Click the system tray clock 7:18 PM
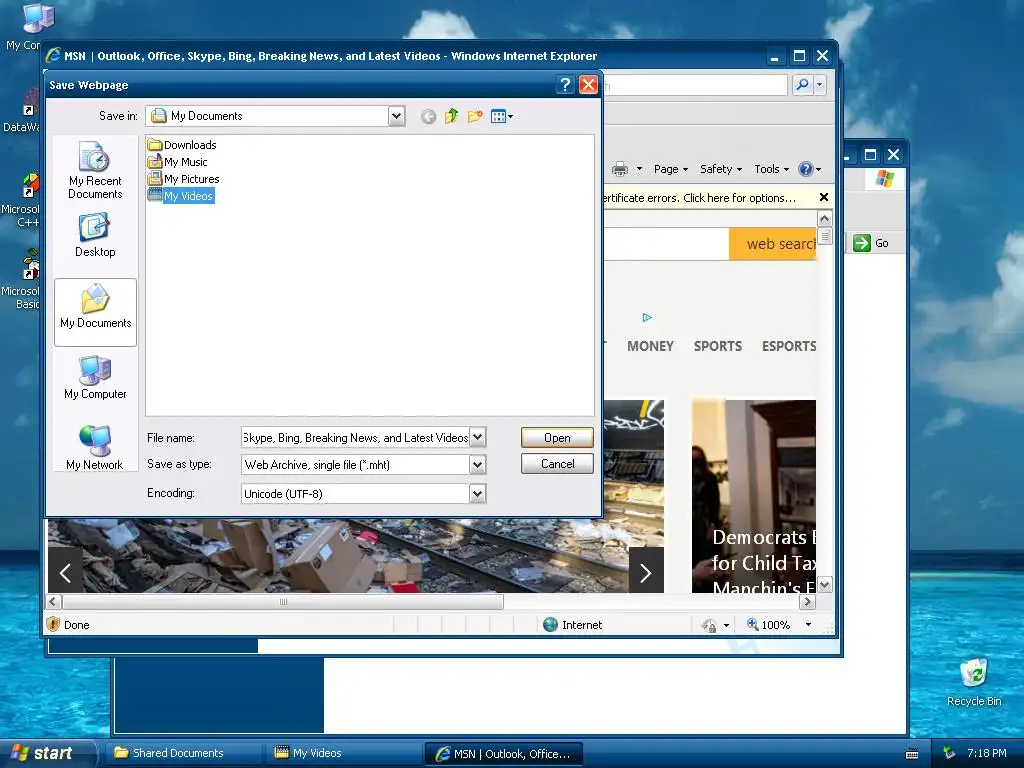Screen dimensions: 1024x768 (987, 753)
